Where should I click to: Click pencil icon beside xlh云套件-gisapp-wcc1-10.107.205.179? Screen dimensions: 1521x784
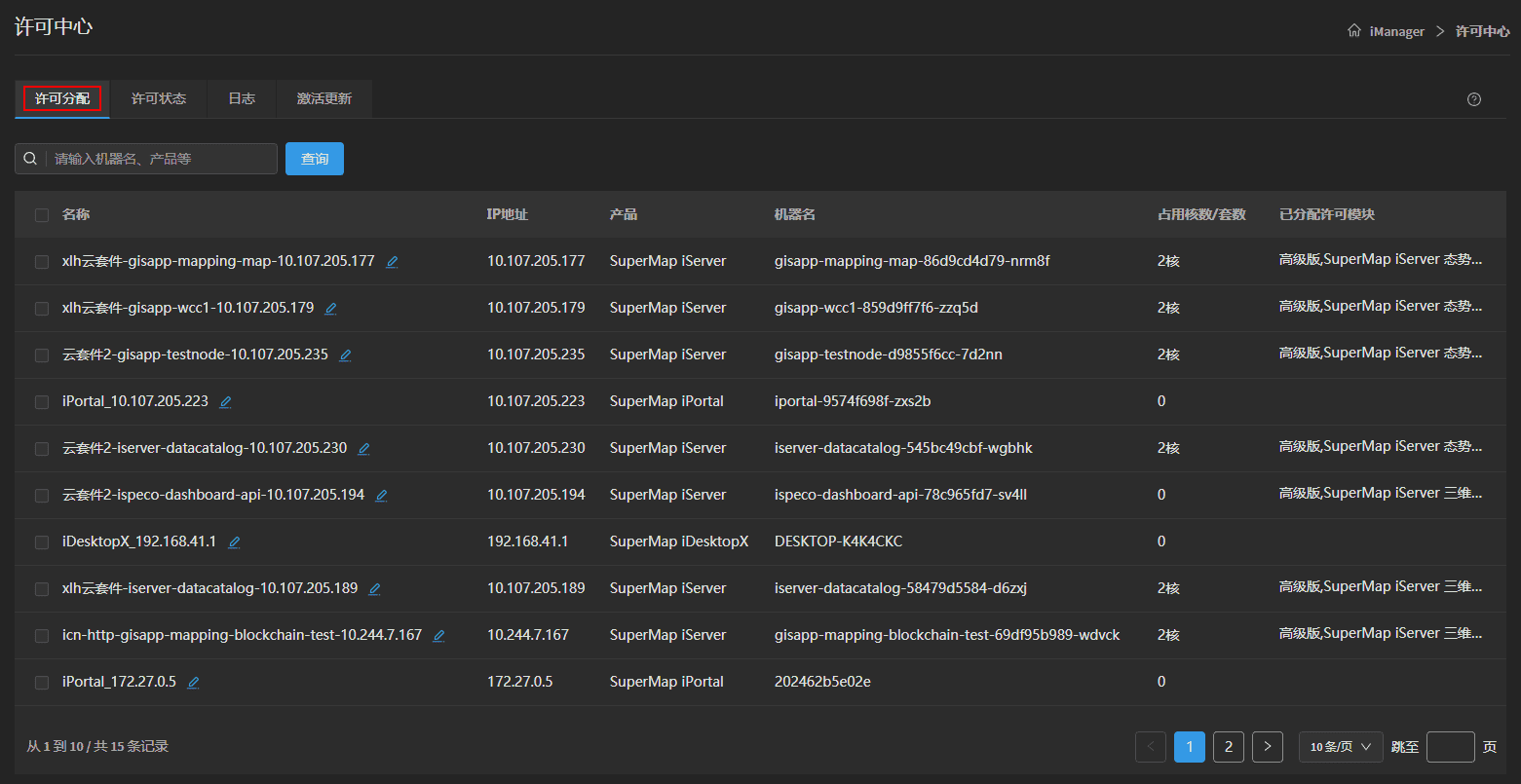330,309
